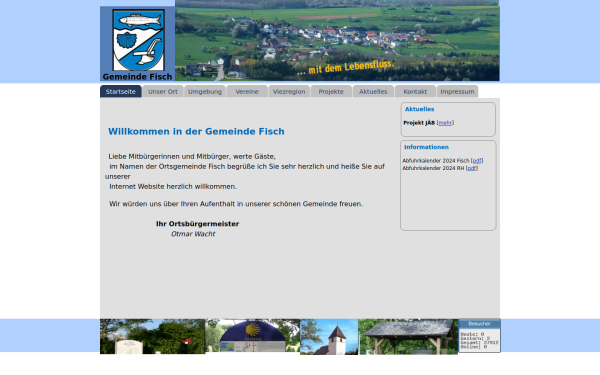The width and height of the screenshot is (600, 375).
Task: Click the chapel tower thumbnail
Action: pyautogui.click(x=329, y=337)
